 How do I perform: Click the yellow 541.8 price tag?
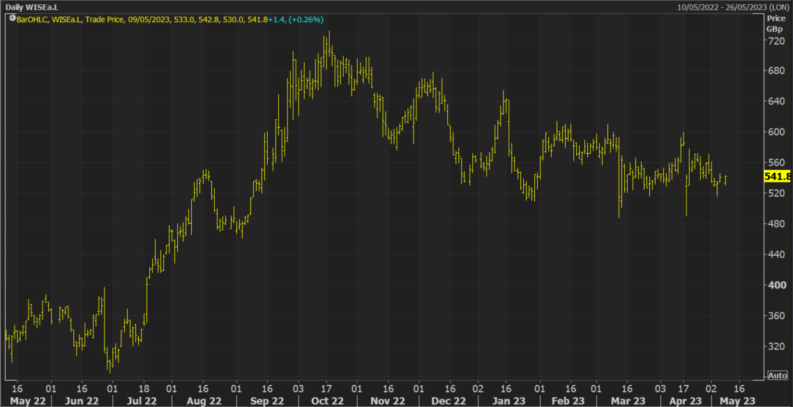(777, 176)
